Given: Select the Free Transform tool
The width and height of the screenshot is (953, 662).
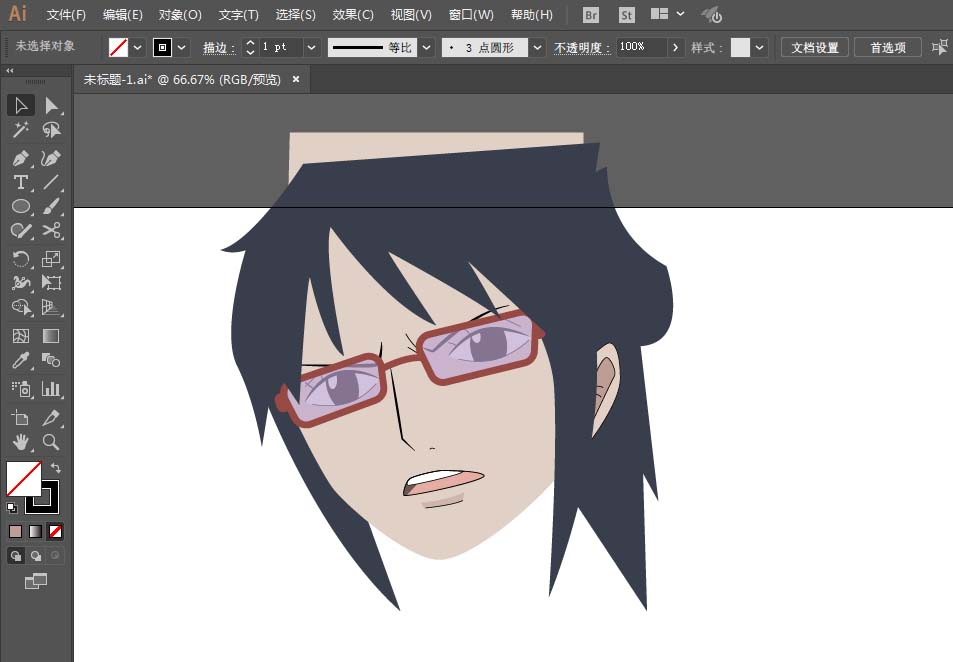Looking at the screenshot, I should (x=51, y=283).
